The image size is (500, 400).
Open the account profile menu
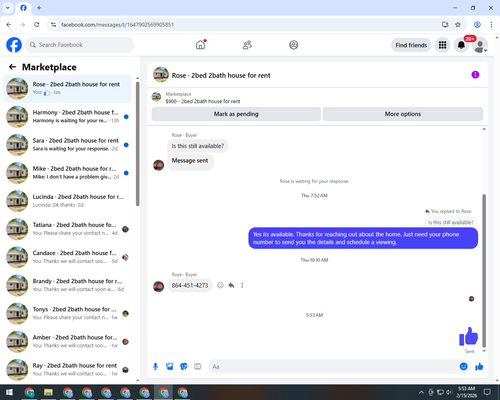point(480,45)
